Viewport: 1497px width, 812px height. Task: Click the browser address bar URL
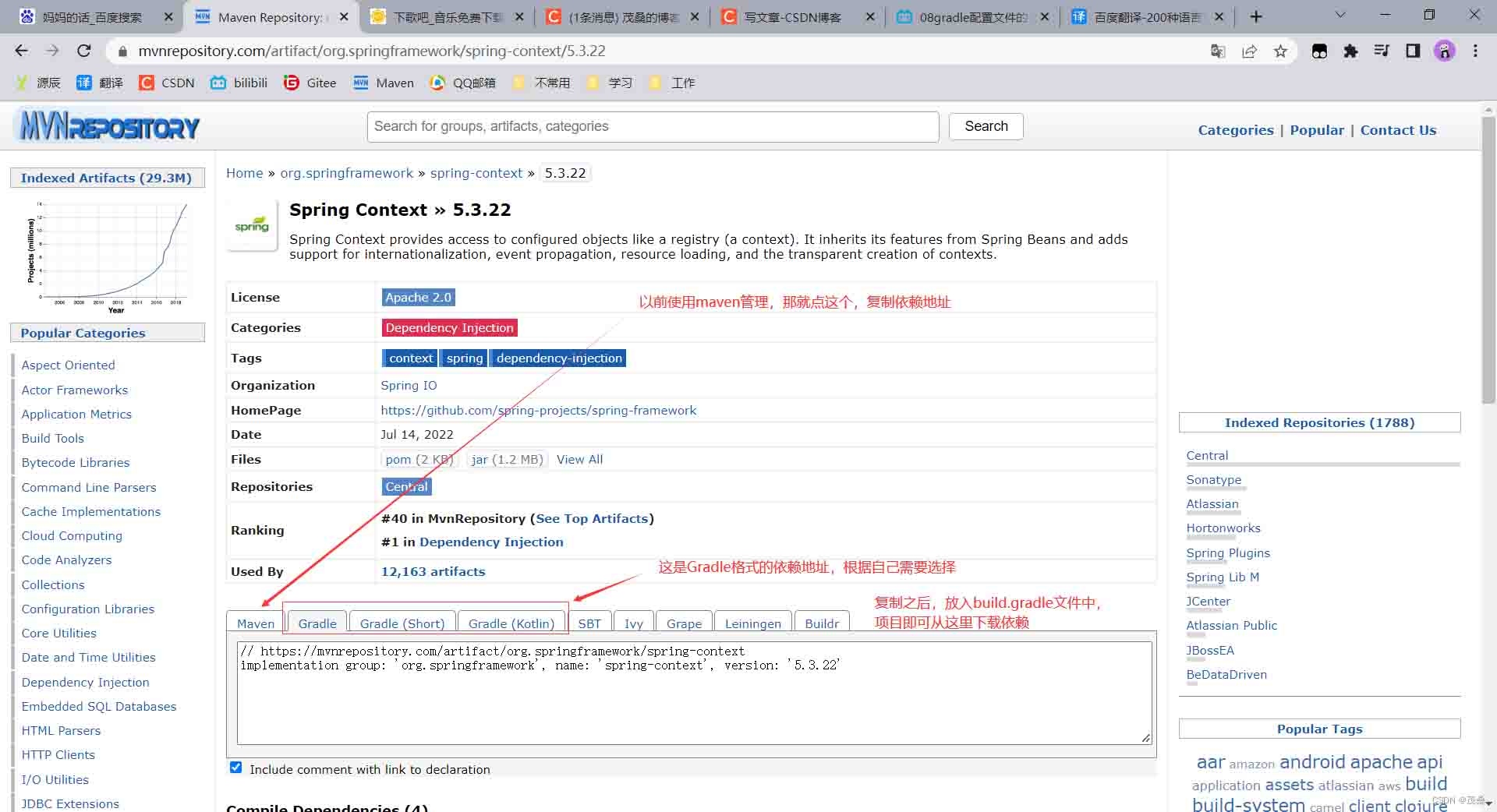372,51
